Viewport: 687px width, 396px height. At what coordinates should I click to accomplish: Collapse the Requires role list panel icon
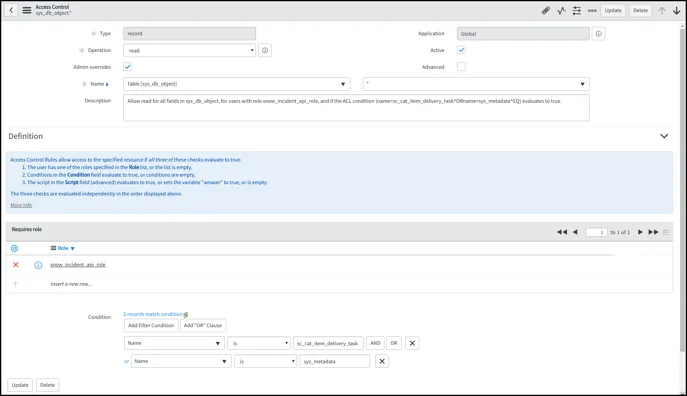click(666, 232)
